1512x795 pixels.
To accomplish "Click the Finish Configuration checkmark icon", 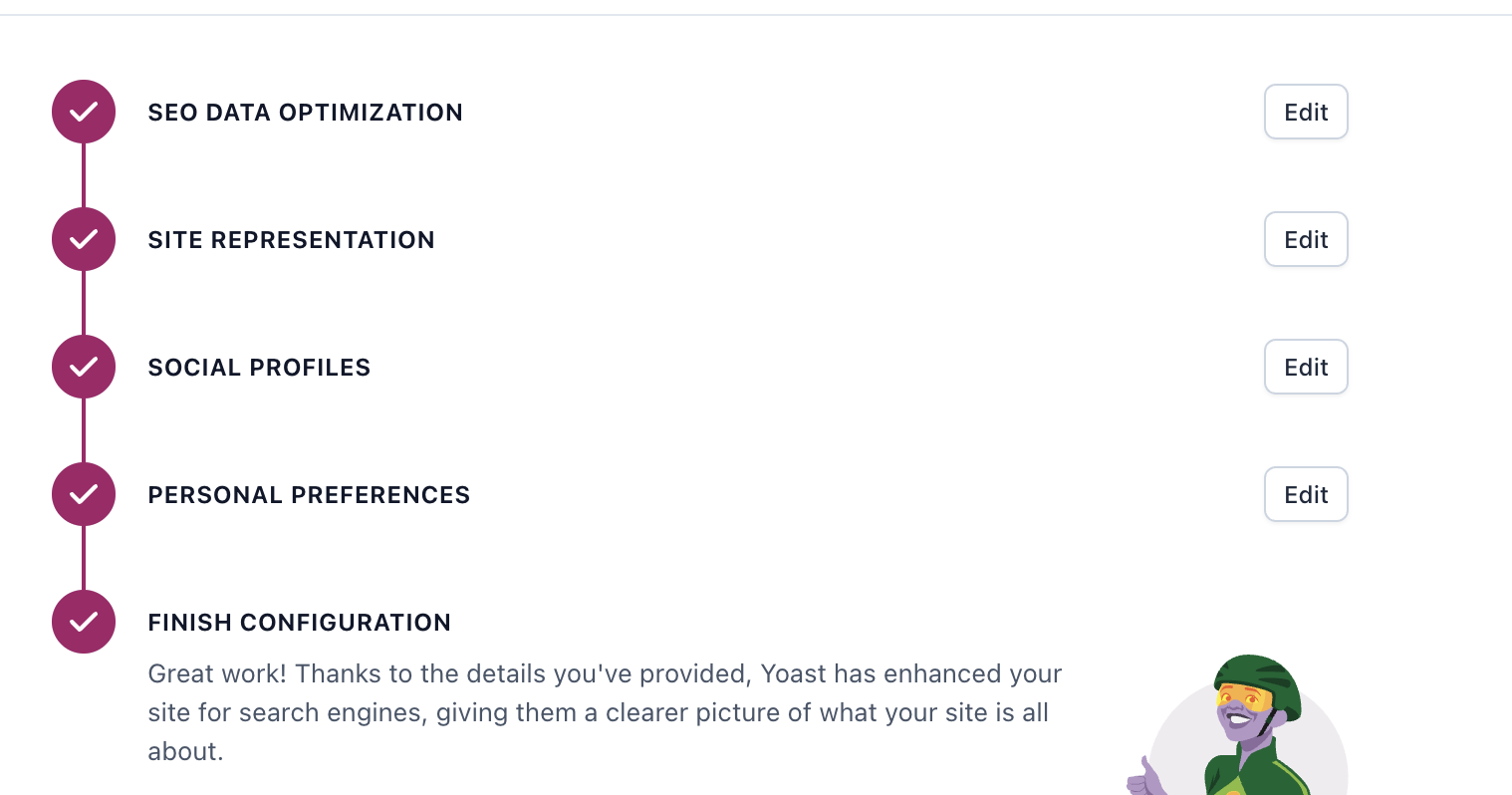I will (x=84, y=622).
